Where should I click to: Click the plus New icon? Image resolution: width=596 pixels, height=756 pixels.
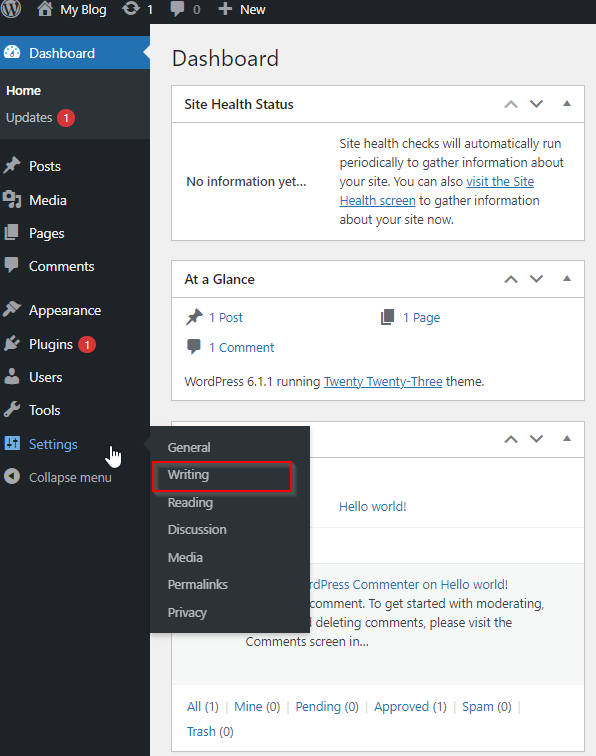coord(225,9)
